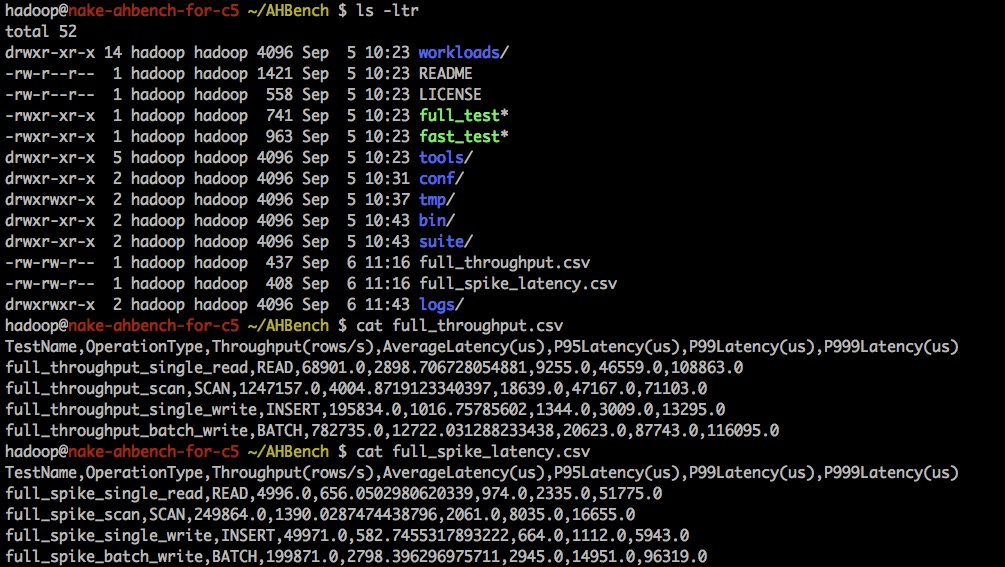Click the full_spike_single_read row name

[x=104, y=494]
